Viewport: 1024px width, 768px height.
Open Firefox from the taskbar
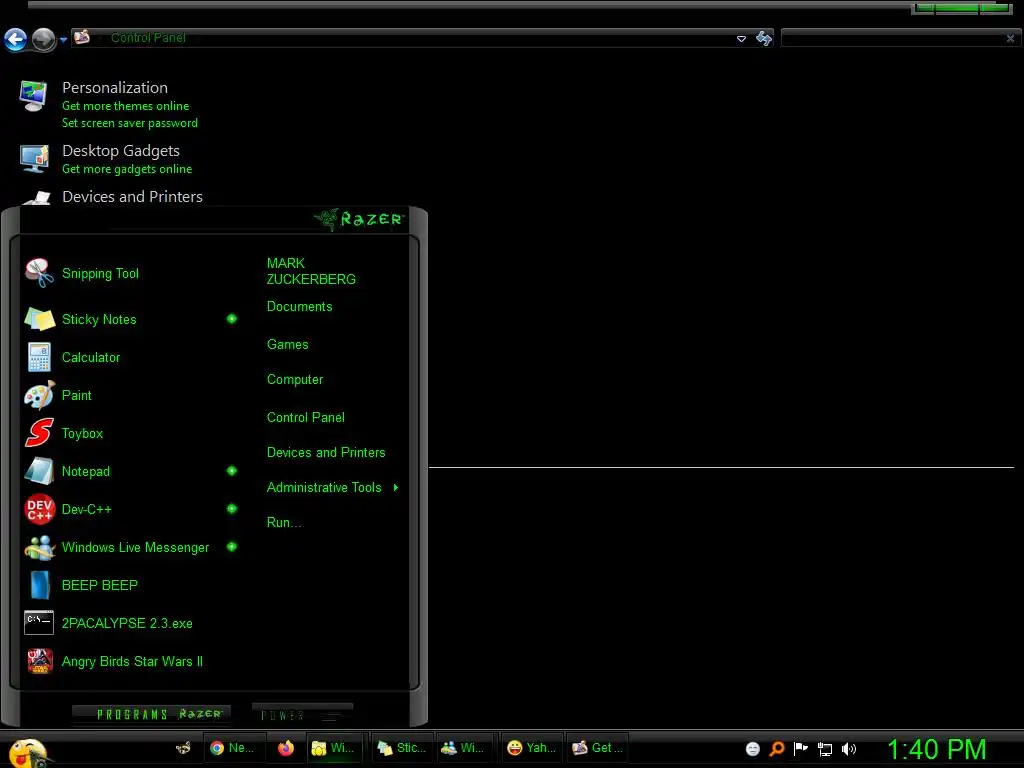(x=285, y=748)
